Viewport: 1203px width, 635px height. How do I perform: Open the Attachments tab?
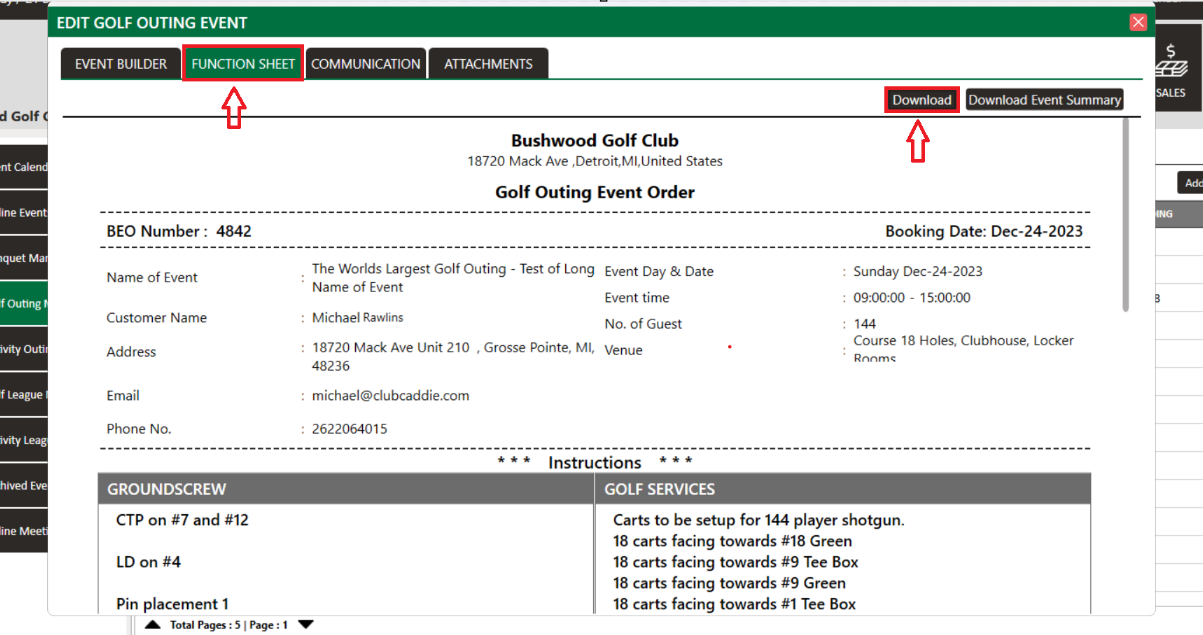[x=488, y=64]
